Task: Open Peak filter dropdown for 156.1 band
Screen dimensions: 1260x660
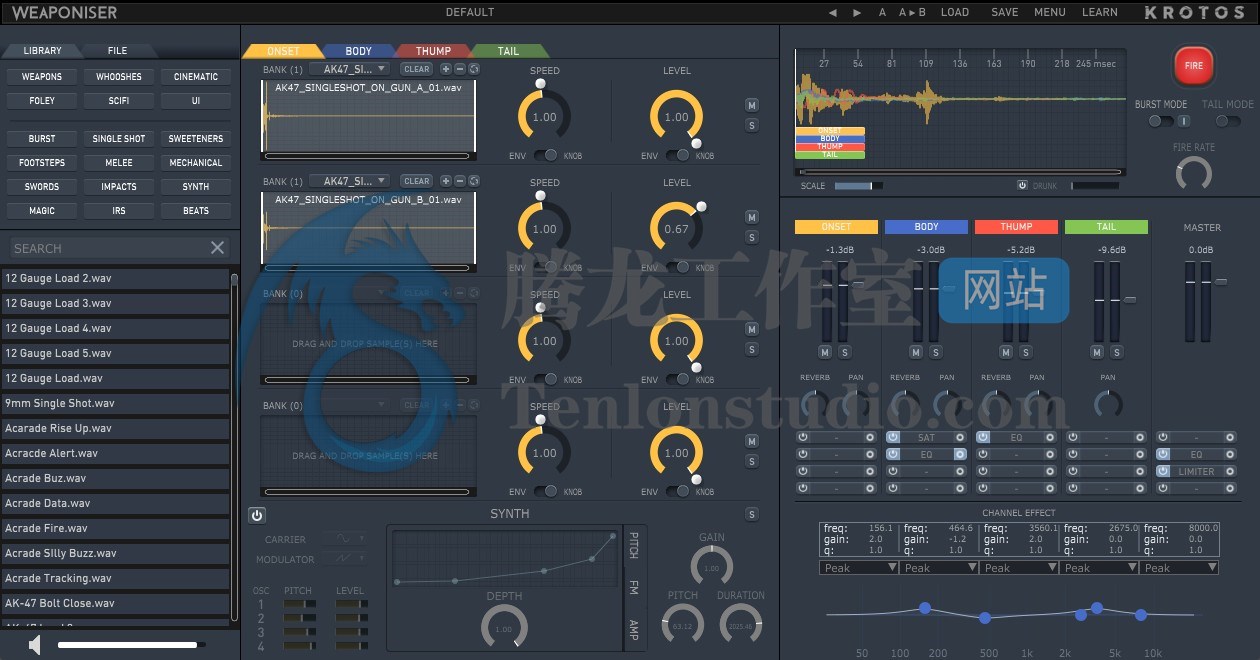Action: click(859, 567)
